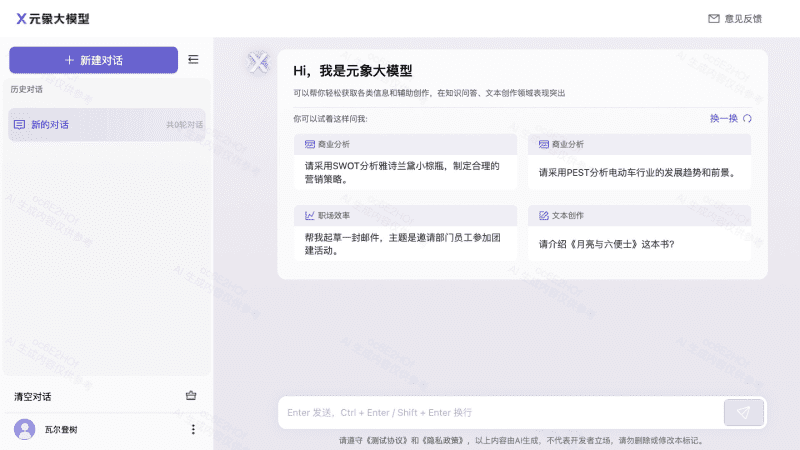Viewport: 800px width, 450px height.
Task: Start a new chat with 新建对话
Action: [93, 60]
